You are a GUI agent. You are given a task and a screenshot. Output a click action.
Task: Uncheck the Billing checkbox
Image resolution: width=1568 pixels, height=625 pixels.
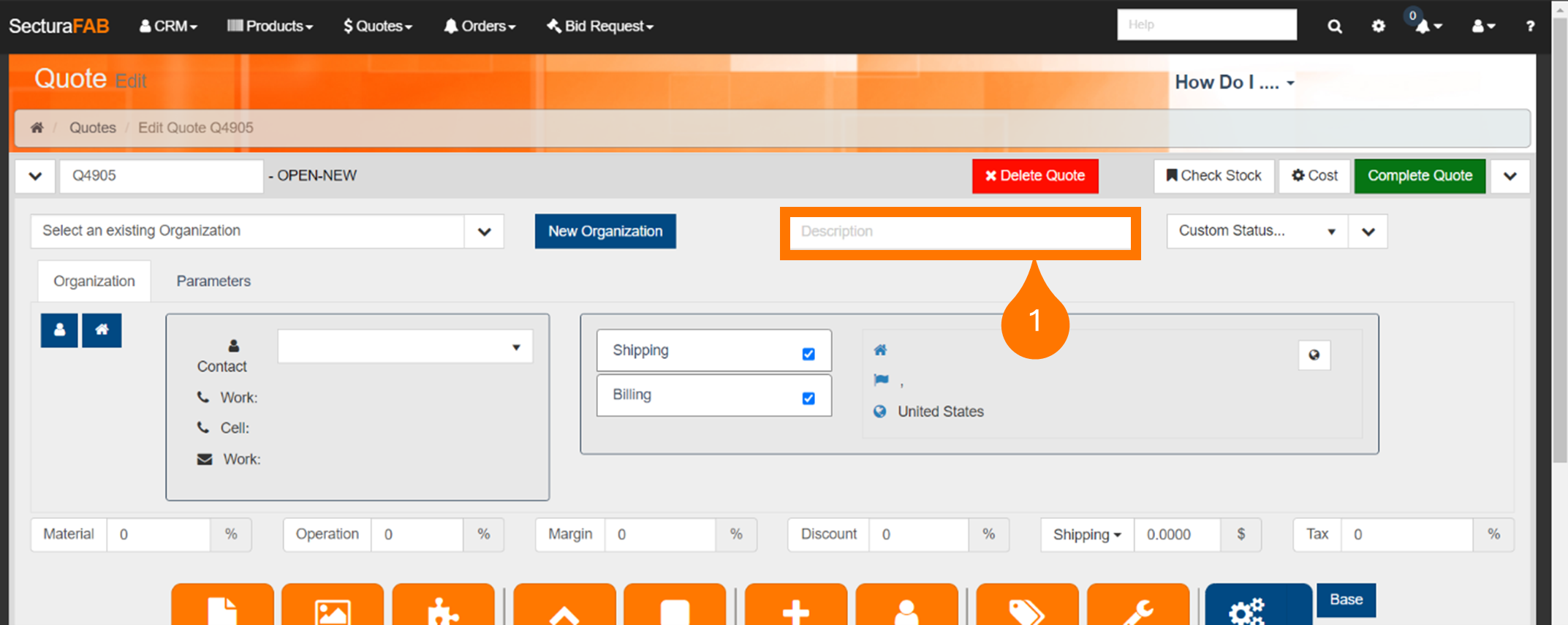[x=808, y=398]
